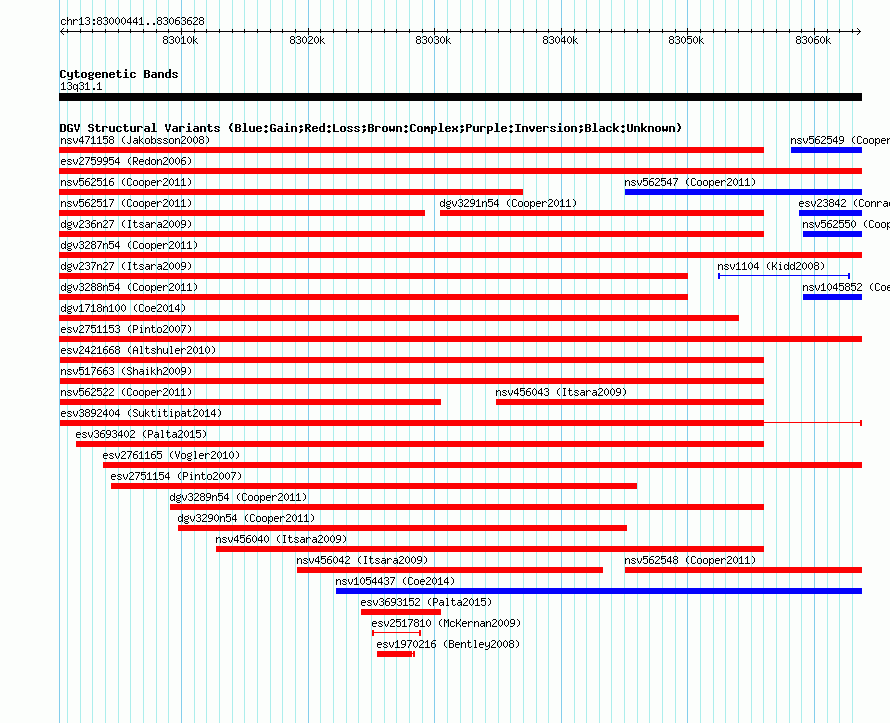Click the esv3693152 (Palta2015) label
Image resolution: width=890 pixels, height=723 pixels.
click(426, 602)
